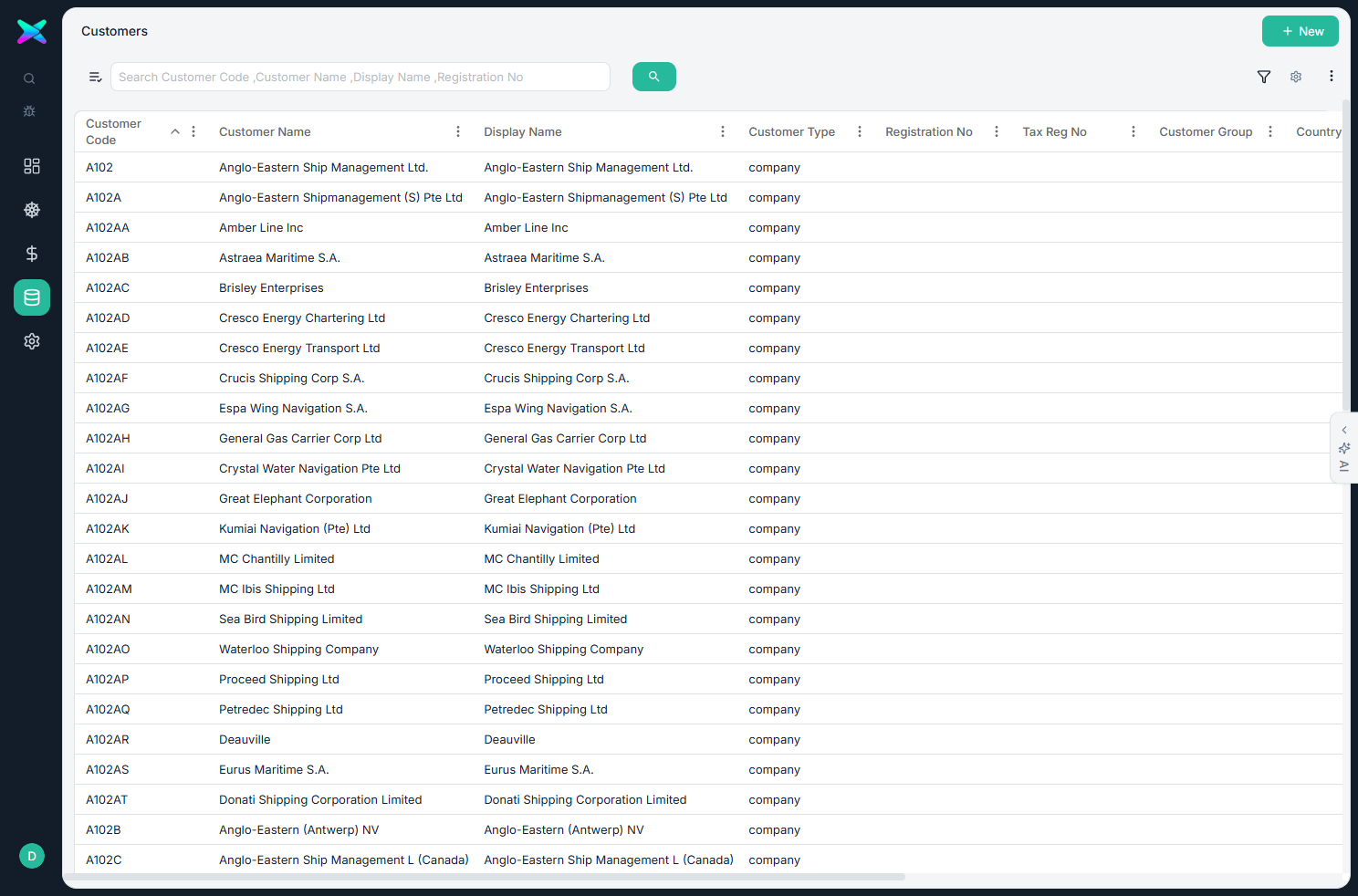The image size is (1358, 896).
Task: Click the Registration No column header
Action: coord(929,131)
